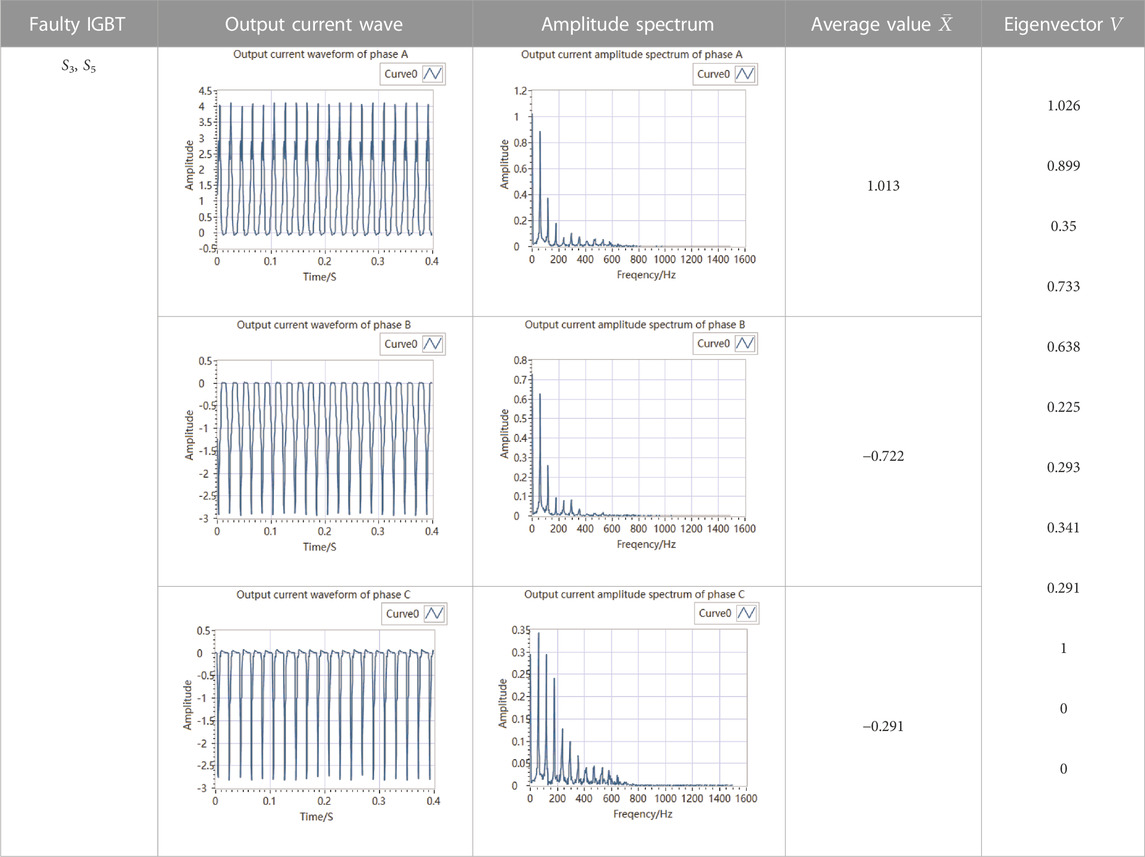Screen dimensions: 1145x857
Task: Click the 'Curve0' legend label of phase B spectrum
Action: pos(713,343)
